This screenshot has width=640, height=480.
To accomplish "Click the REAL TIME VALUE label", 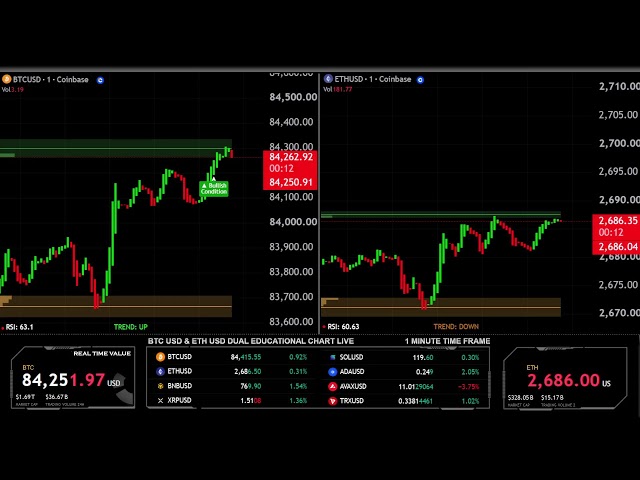I will tap(102, 354).
